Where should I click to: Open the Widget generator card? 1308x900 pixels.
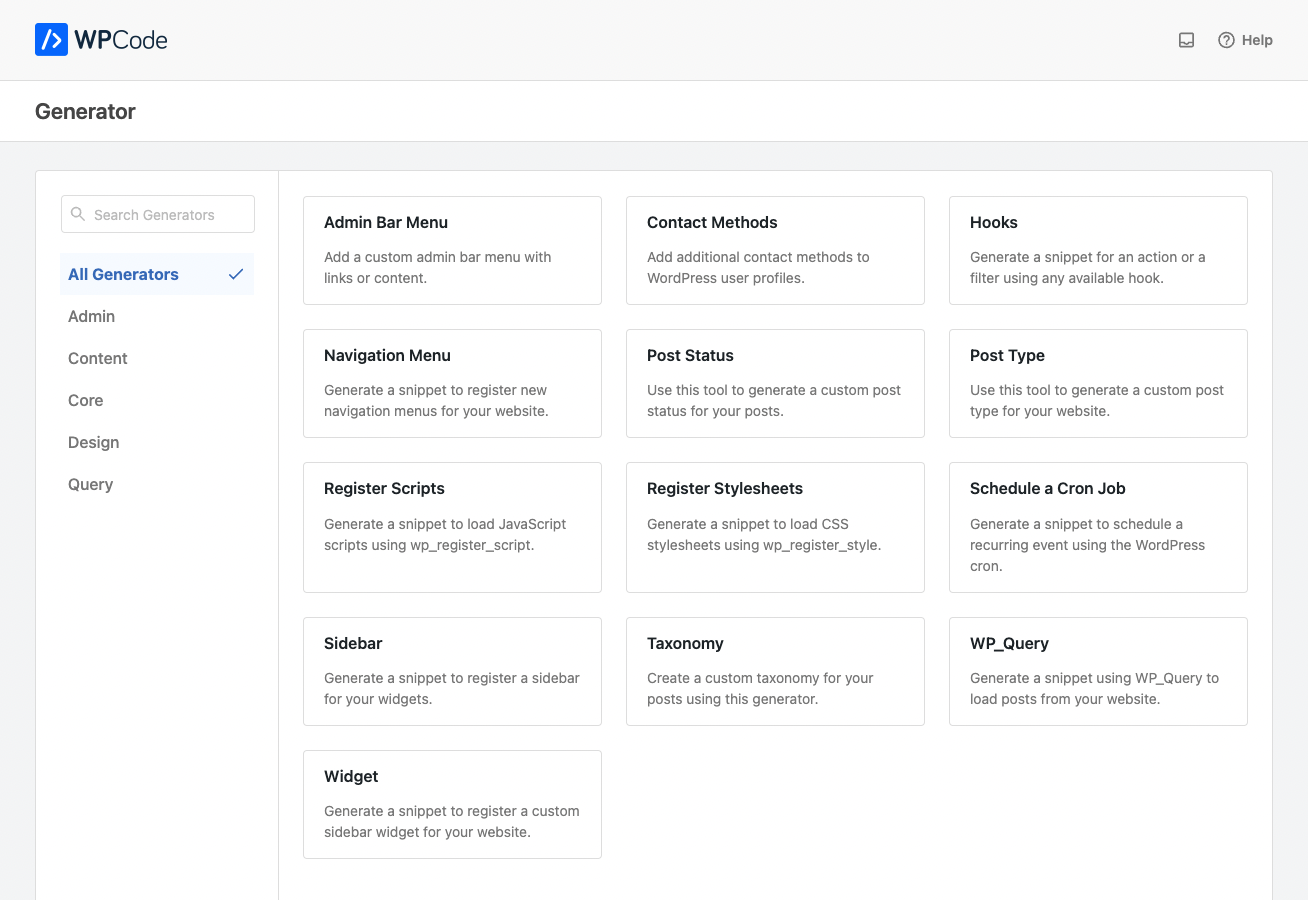pyautogui.click(x=452, y=804)
